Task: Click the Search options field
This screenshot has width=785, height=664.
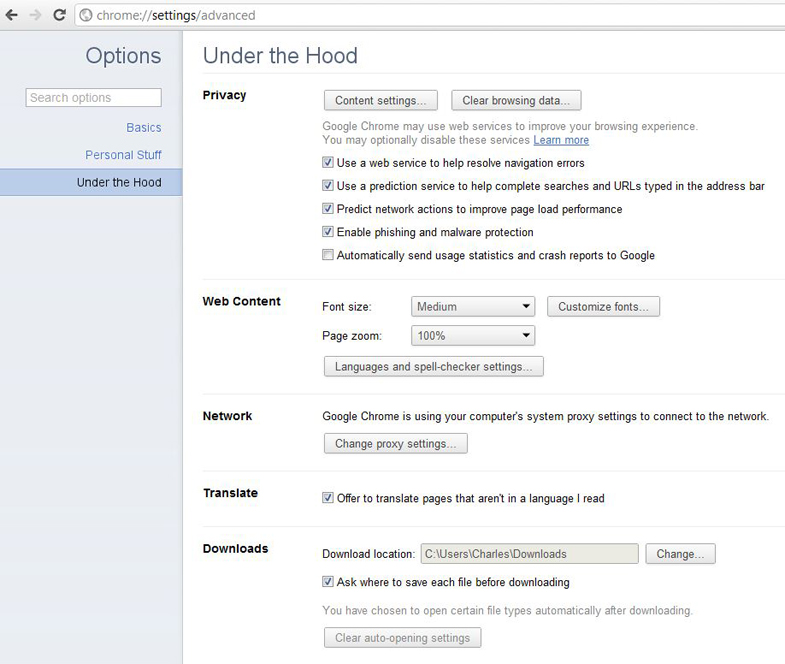Action: (x=94, y=98)
